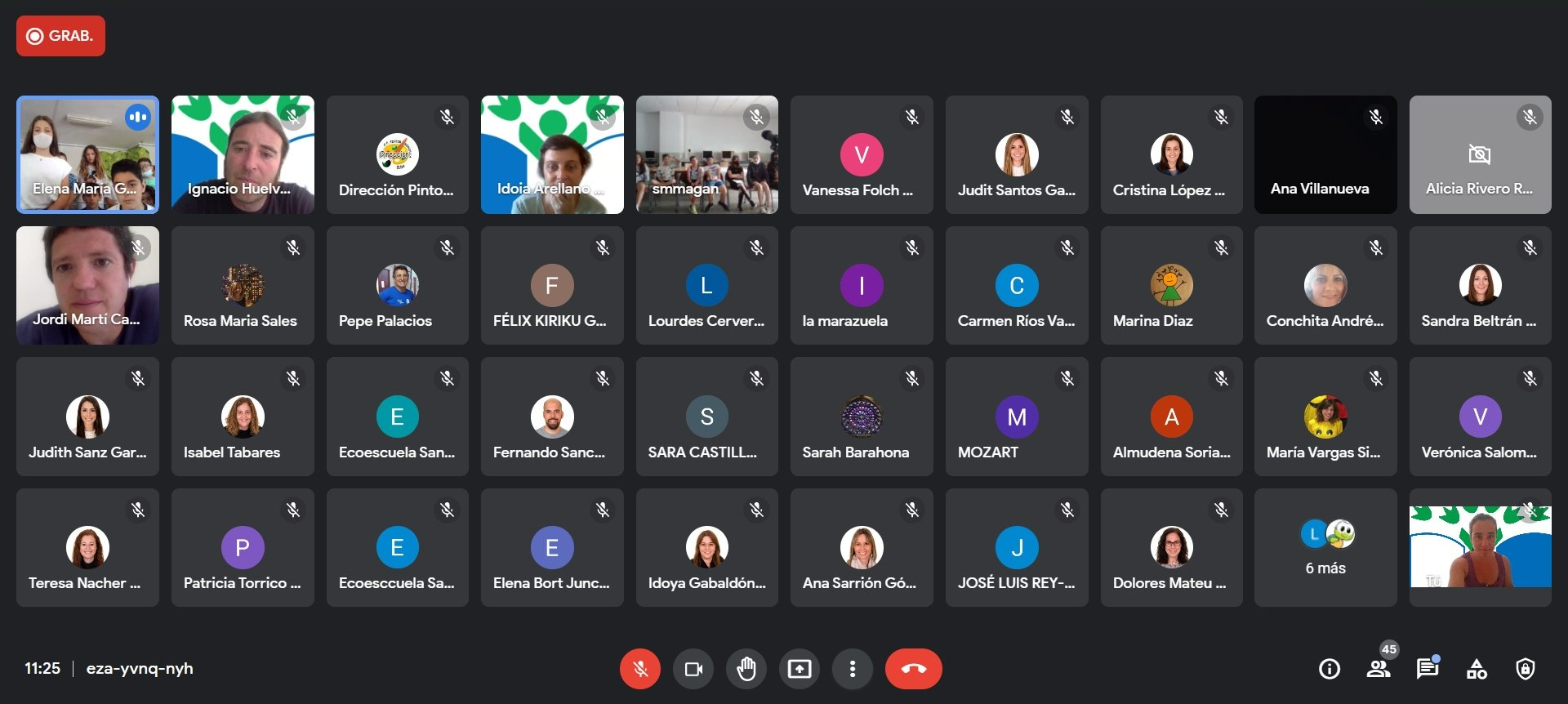Open host controls shield icon
Viewport: 1568px width, 704px height.
(1525, 669)
